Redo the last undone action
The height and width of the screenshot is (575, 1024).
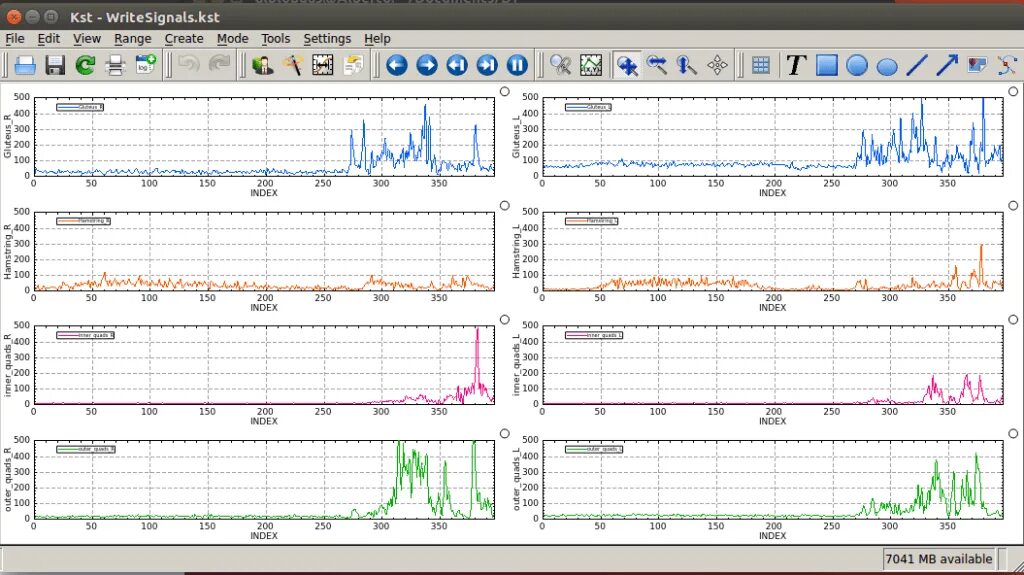(x=219, y=65)
